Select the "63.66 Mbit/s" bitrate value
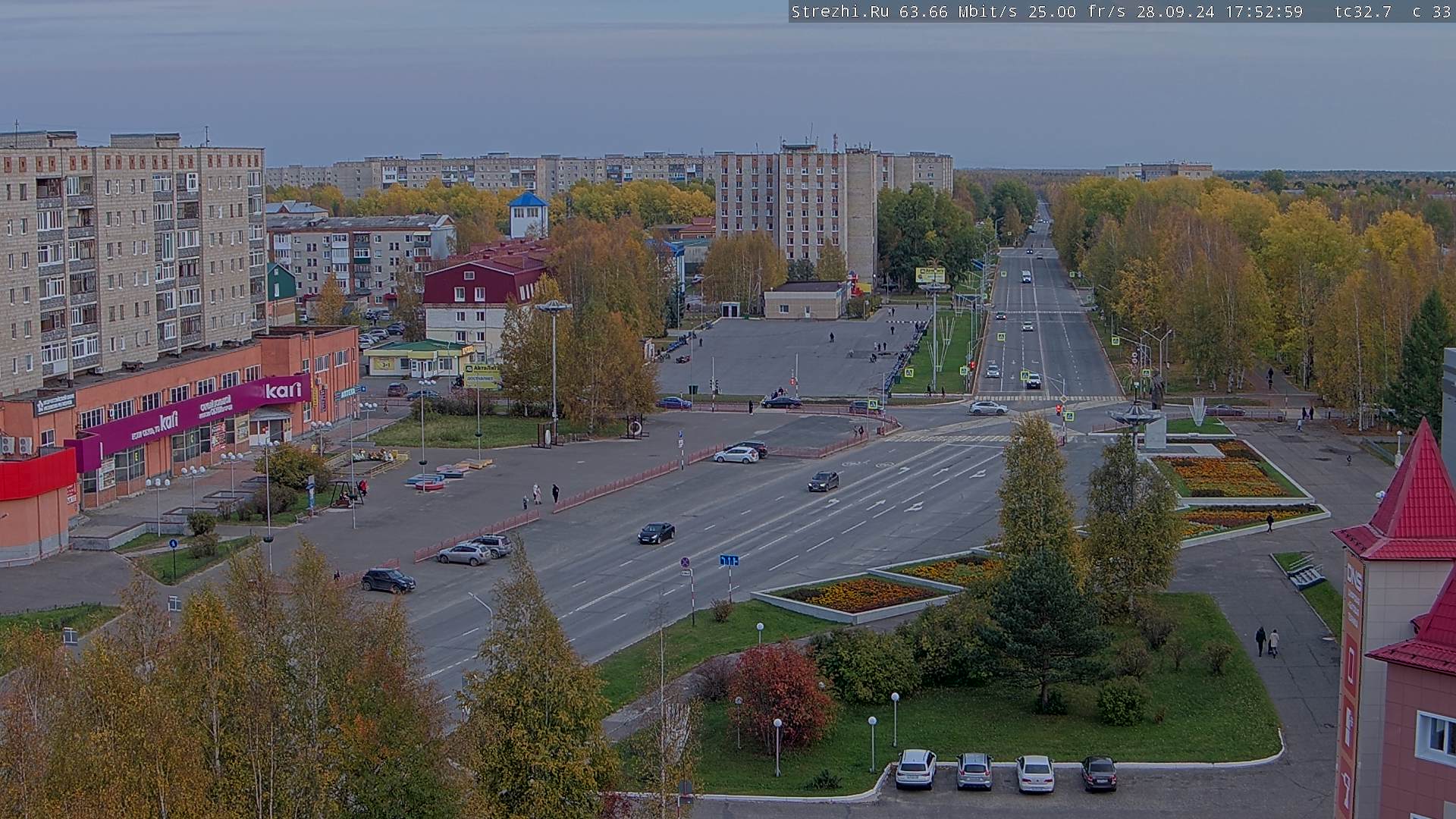This screenshot has width=1456, height=819. [960, 12]
